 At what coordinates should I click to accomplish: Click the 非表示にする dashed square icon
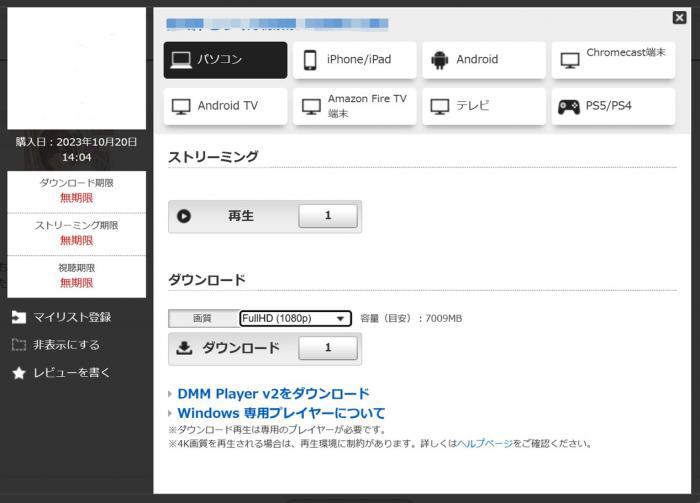[x=19, y=345]
